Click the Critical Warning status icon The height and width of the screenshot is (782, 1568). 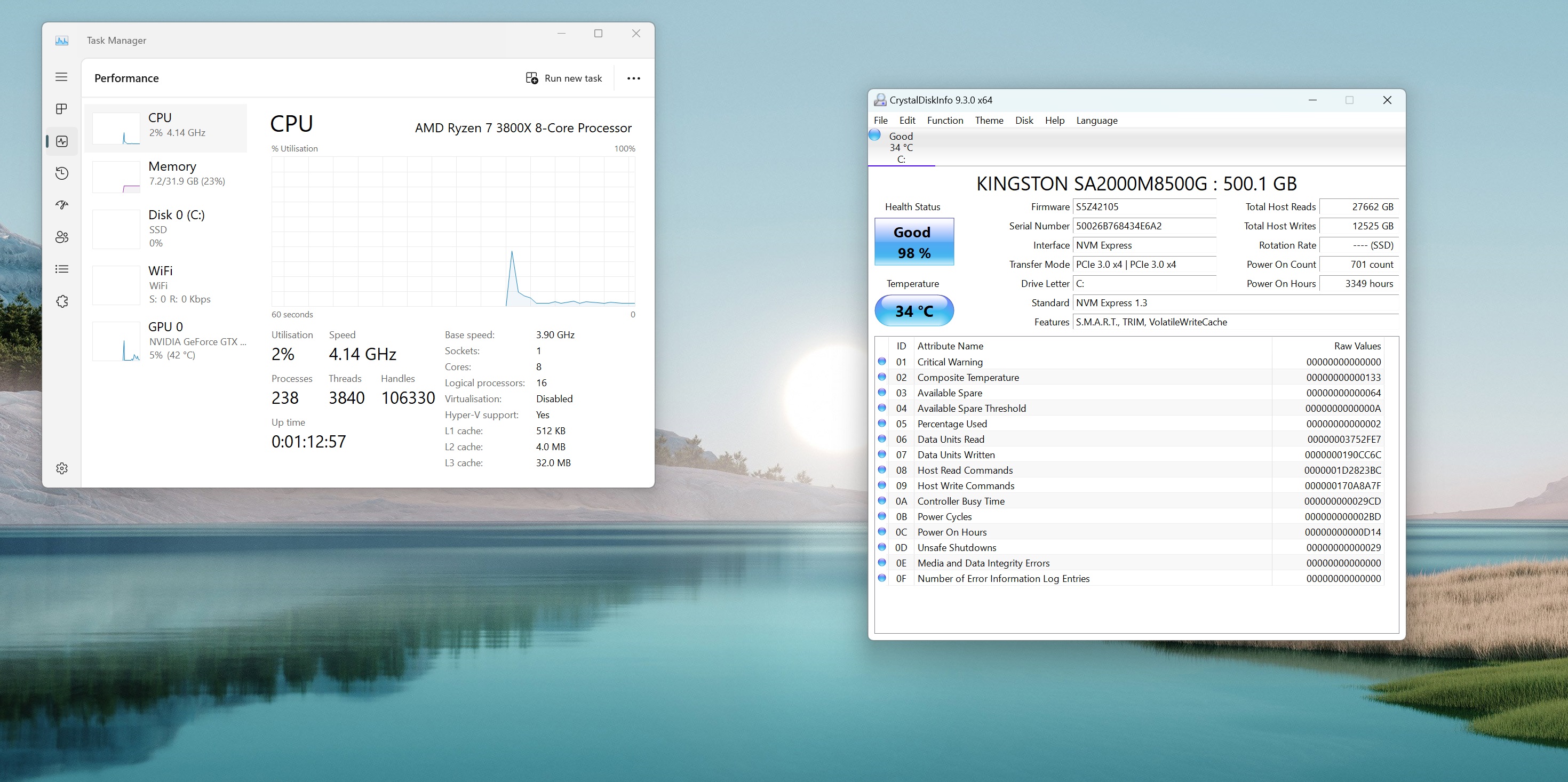pos(882,362)
